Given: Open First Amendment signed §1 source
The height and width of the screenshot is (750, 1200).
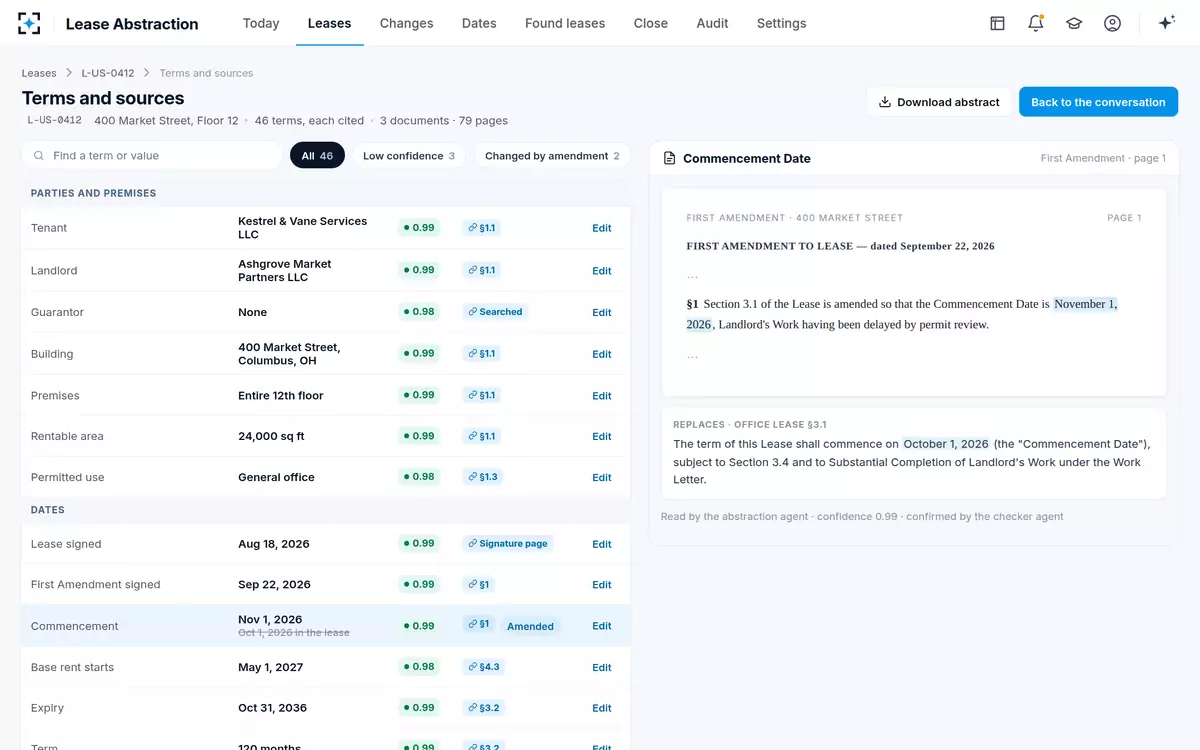Looking at the screenshot, I should pyautogui.click(x=478, y=584).
